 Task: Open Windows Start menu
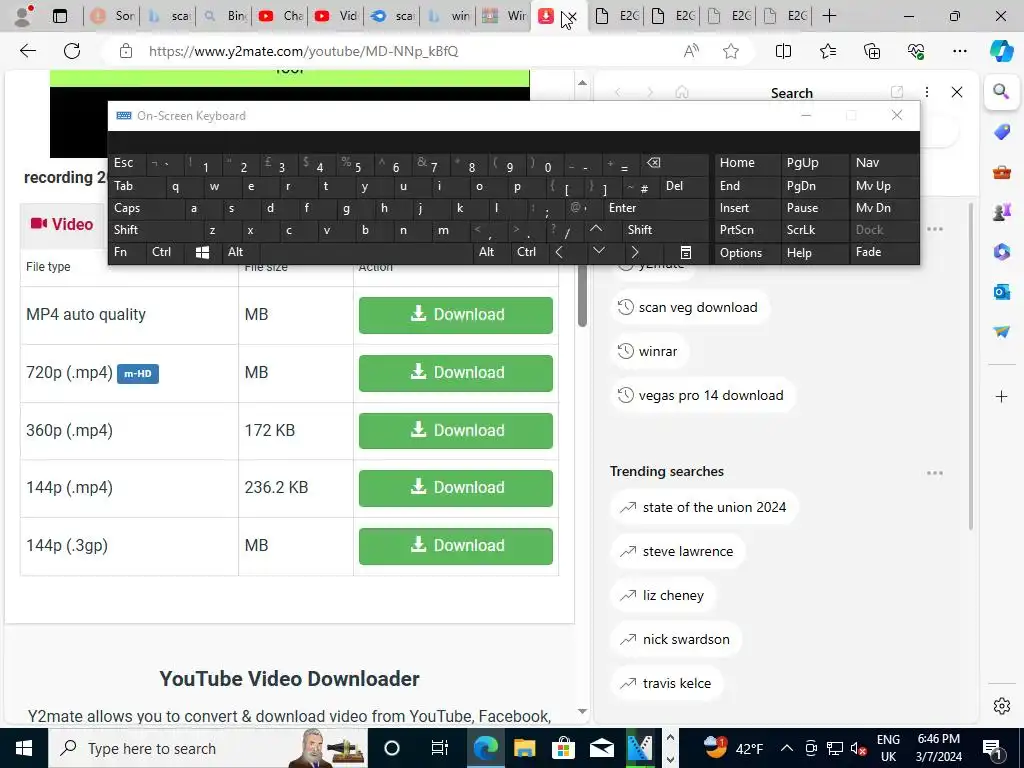(x=24, y=748)
